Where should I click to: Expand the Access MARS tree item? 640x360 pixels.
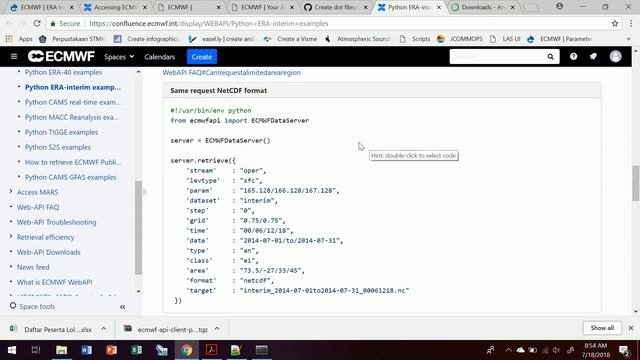pos(11,192)
